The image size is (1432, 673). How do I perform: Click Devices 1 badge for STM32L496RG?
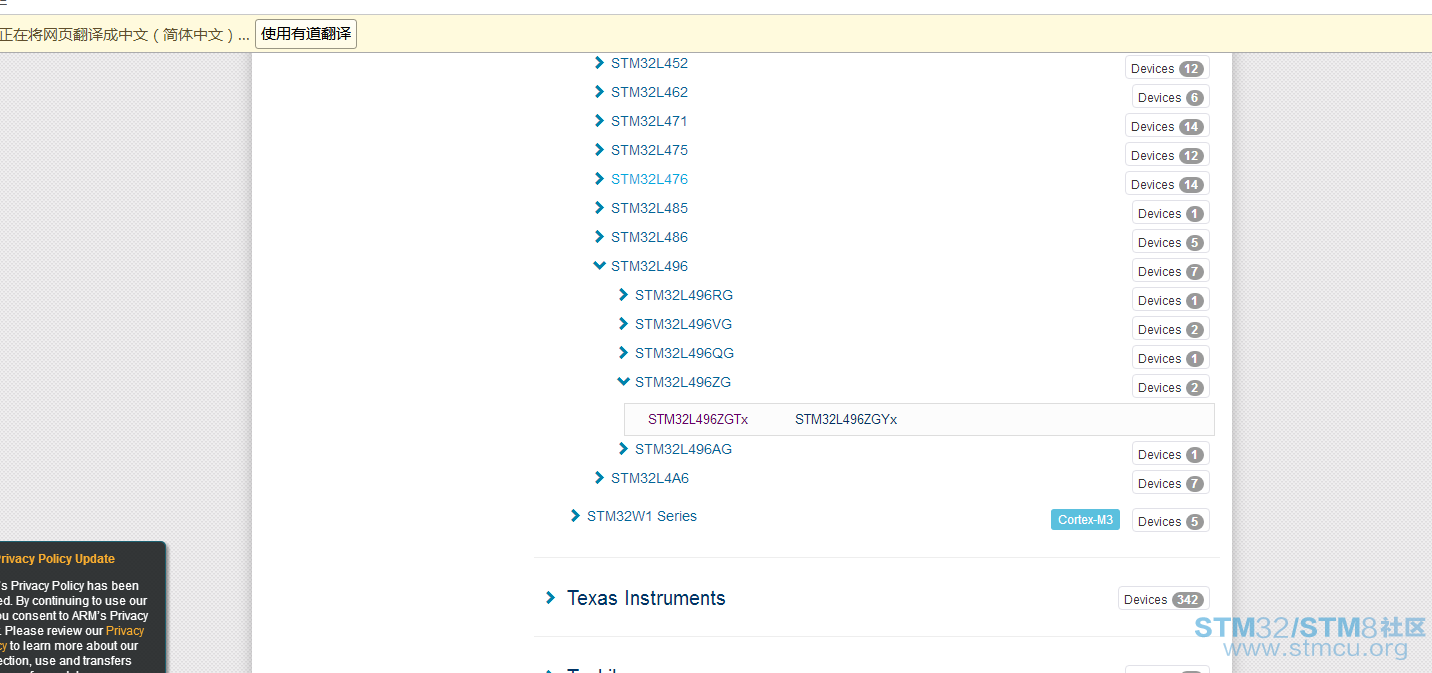[x=1171, y=300]
